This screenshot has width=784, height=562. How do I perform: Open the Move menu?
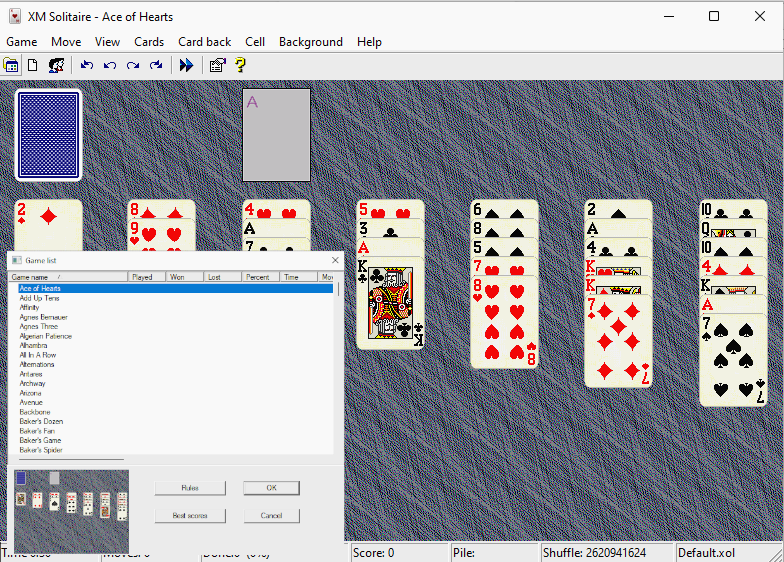click(66, 42)
